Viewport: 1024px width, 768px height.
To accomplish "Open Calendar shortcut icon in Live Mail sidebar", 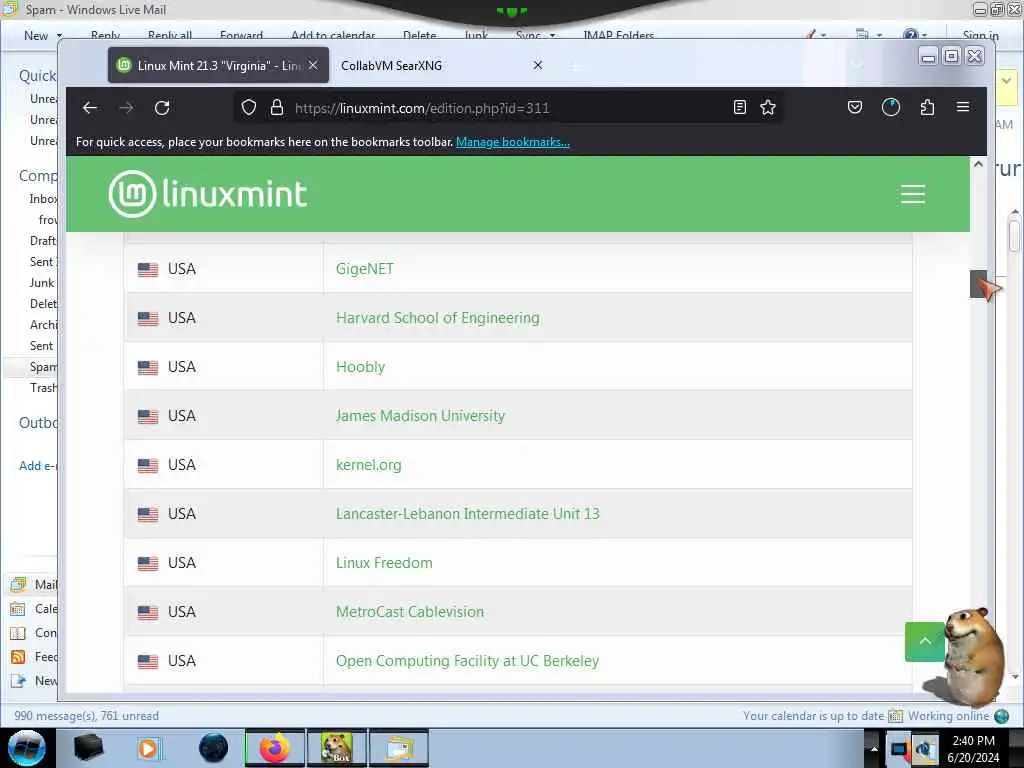I will point(18,609).
